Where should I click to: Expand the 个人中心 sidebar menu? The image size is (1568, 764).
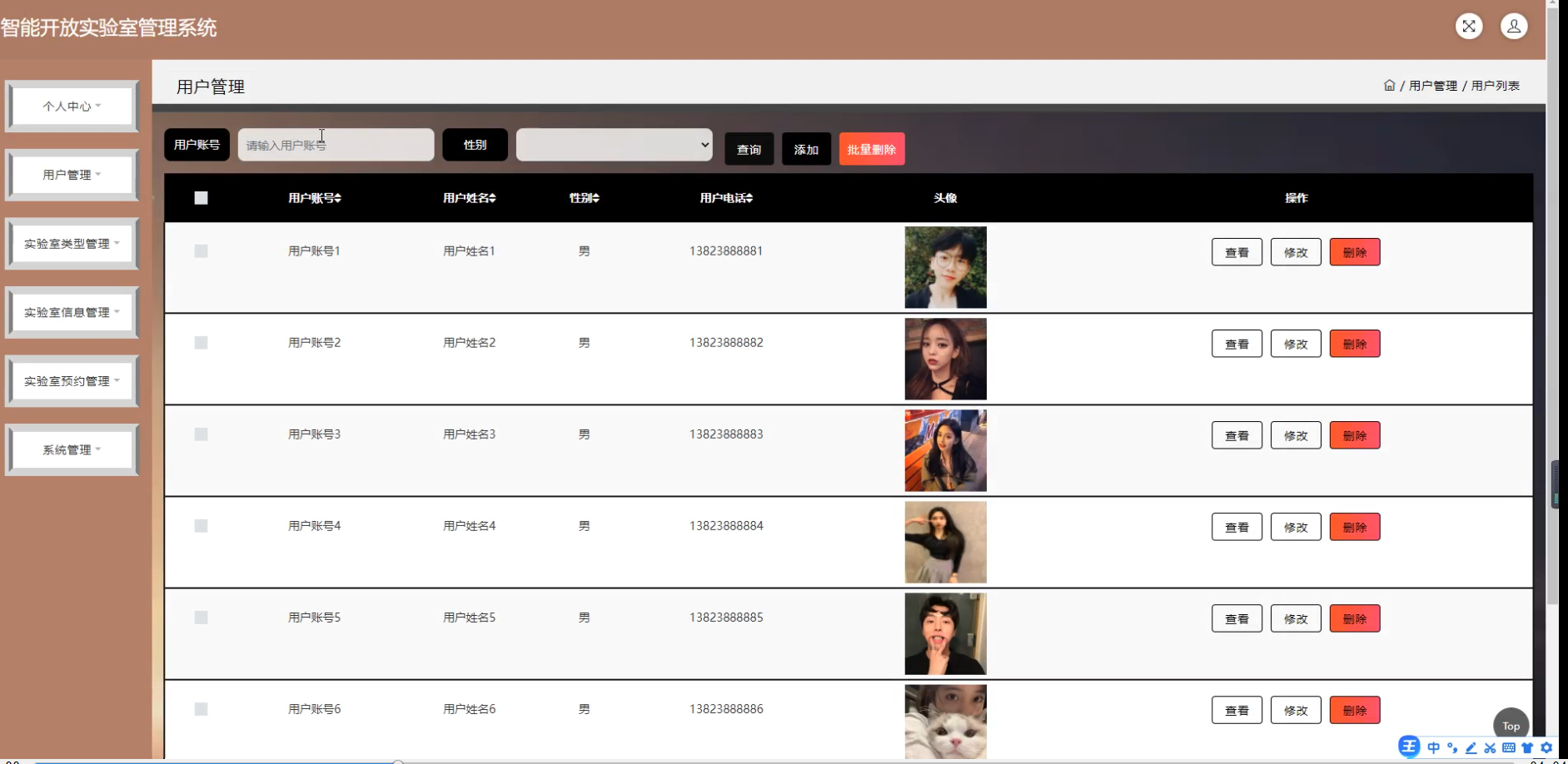pyautogui.click(x=72, y=107)
